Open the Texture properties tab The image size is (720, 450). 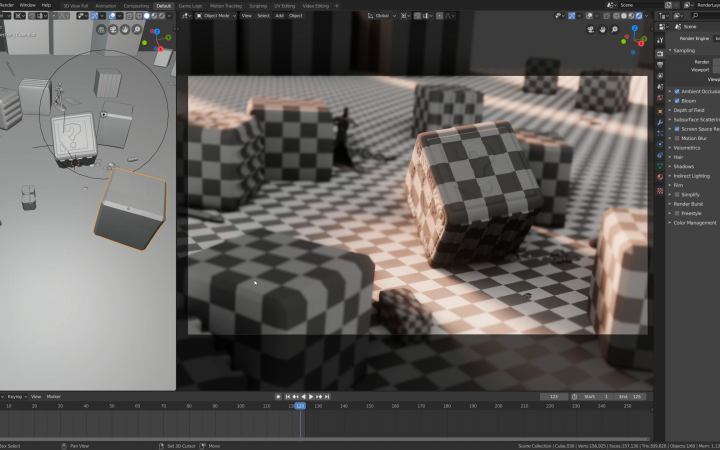tap(660, 191)
